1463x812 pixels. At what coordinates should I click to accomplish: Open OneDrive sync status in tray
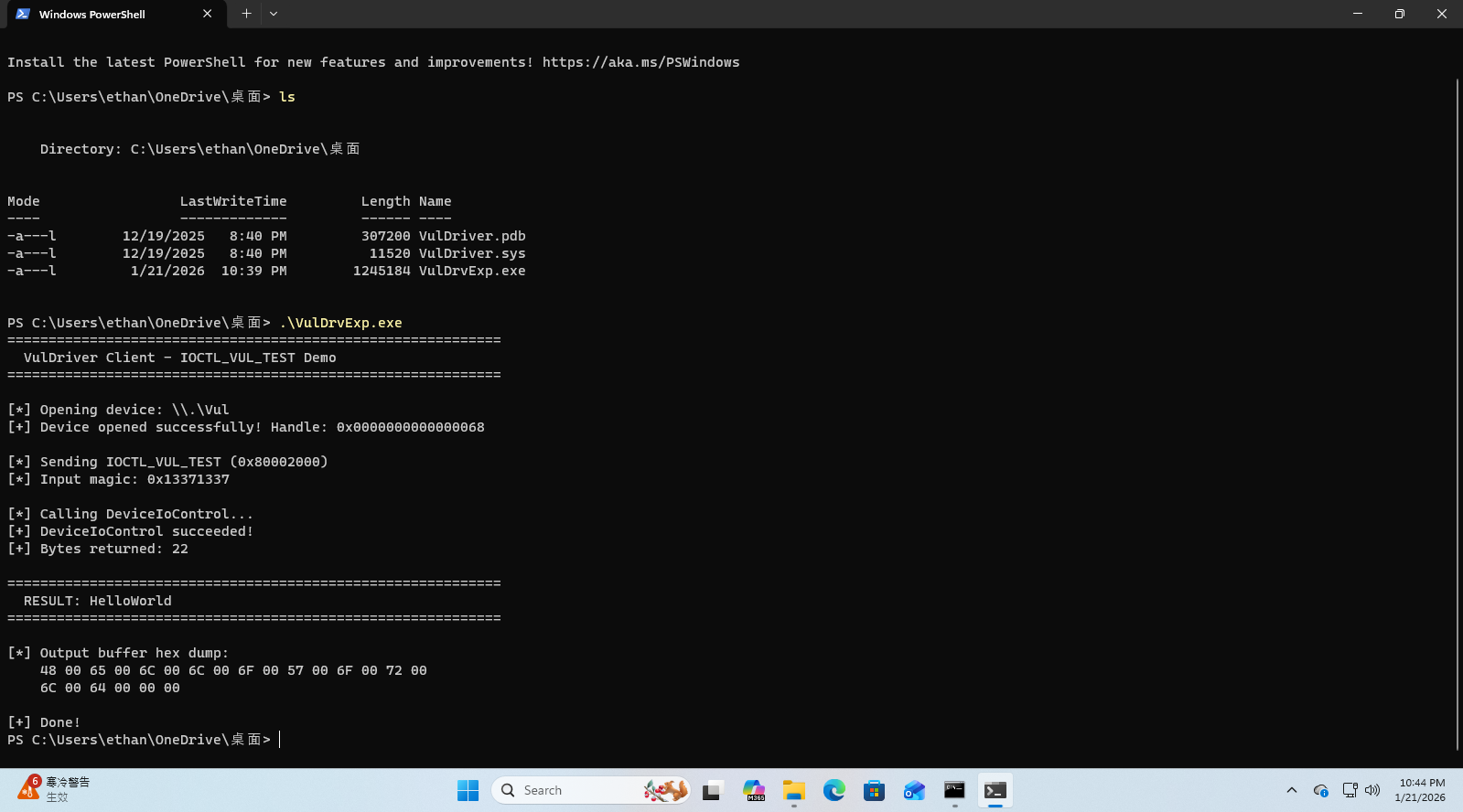[1320, 790]
